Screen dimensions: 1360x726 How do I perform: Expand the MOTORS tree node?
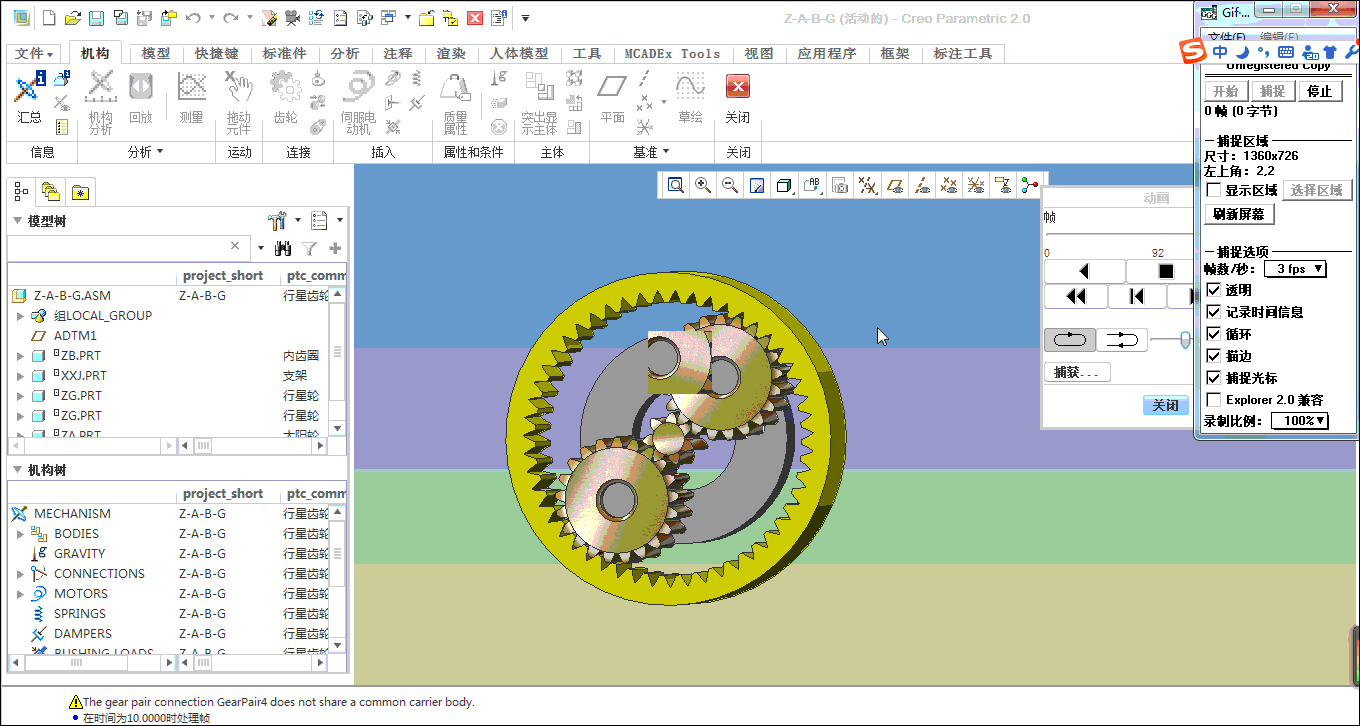tap(20, 594)
